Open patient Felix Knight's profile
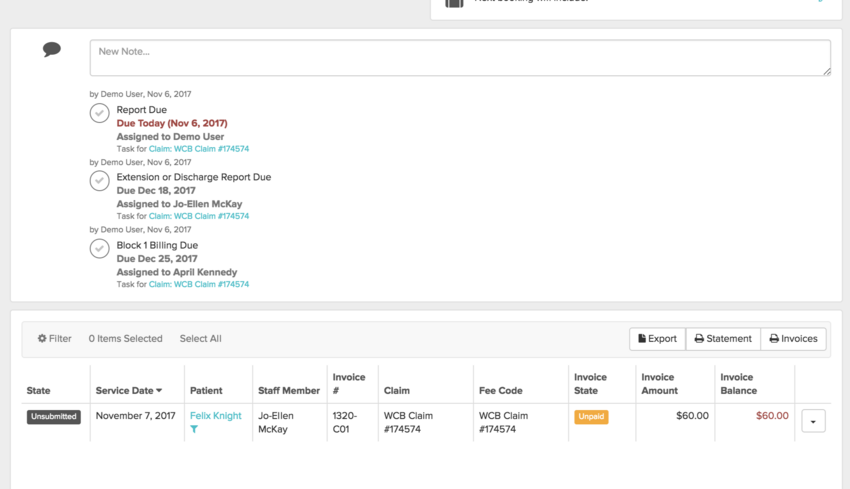The width and height of the screenshot is (850, 489). pyautogui.click(x=215, y=416)
